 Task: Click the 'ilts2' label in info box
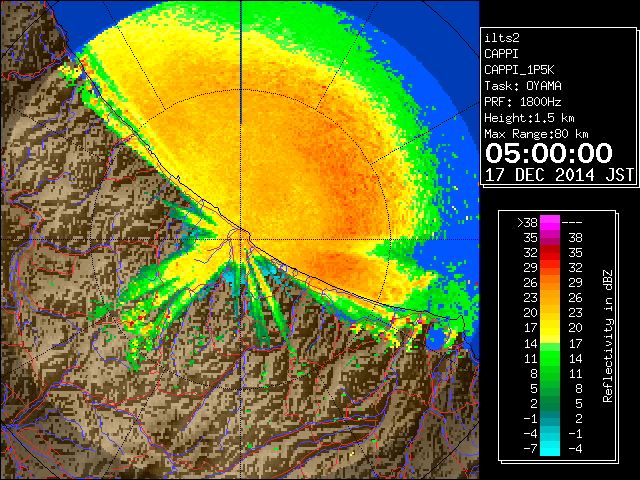tap(502, 38)
